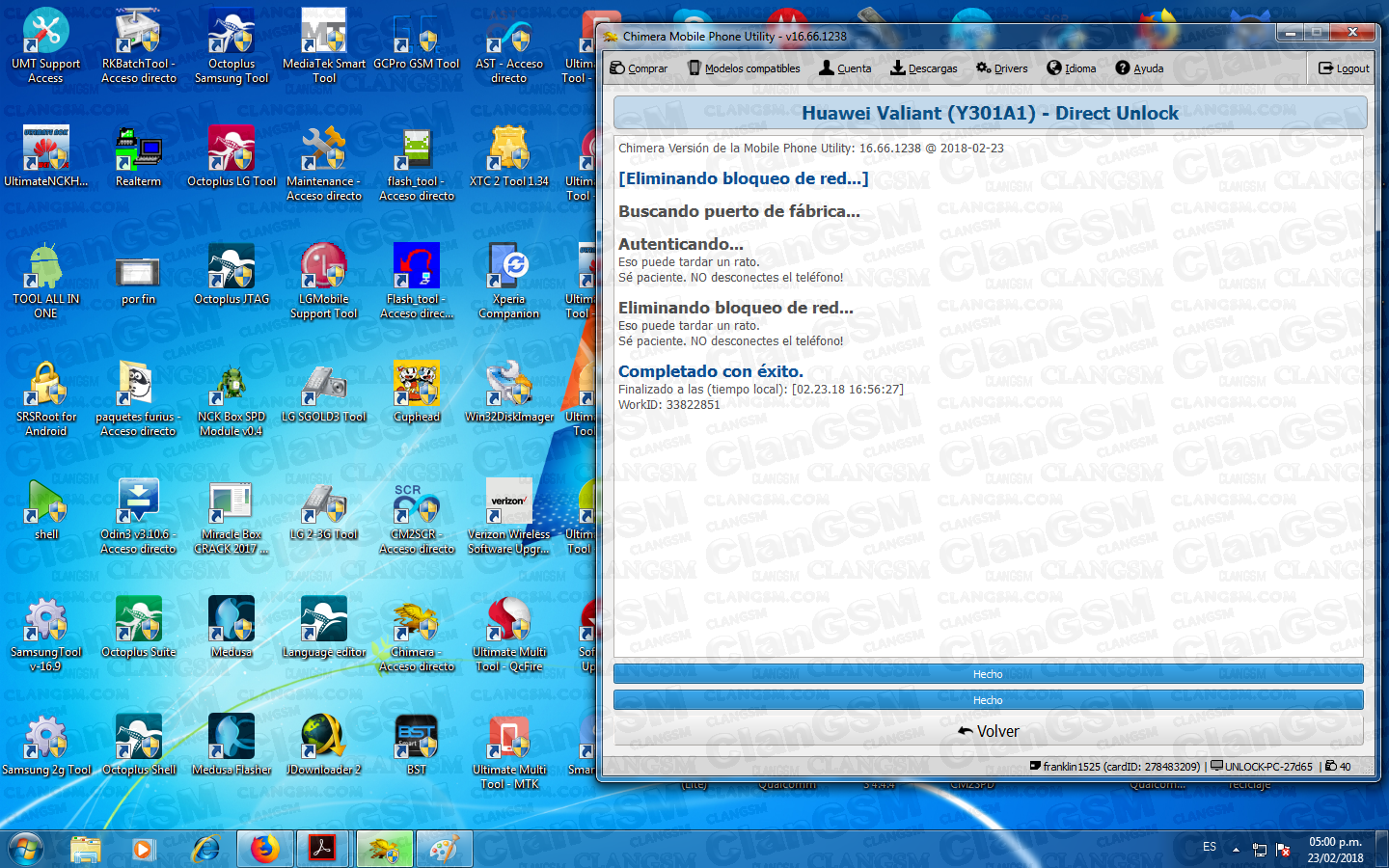The height and width of the screenshot is (868, 1389).
Task: Open Miracle Box CRACK 2017 icon
Action: click(231, 516)
